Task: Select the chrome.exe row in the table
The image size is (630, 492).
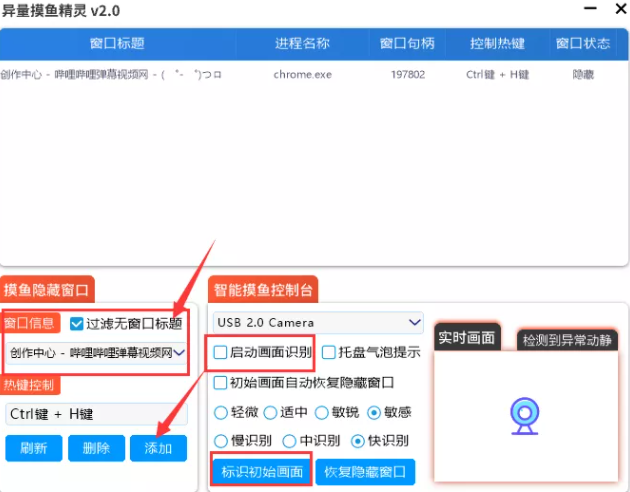Action: click(x=301, y=74)
